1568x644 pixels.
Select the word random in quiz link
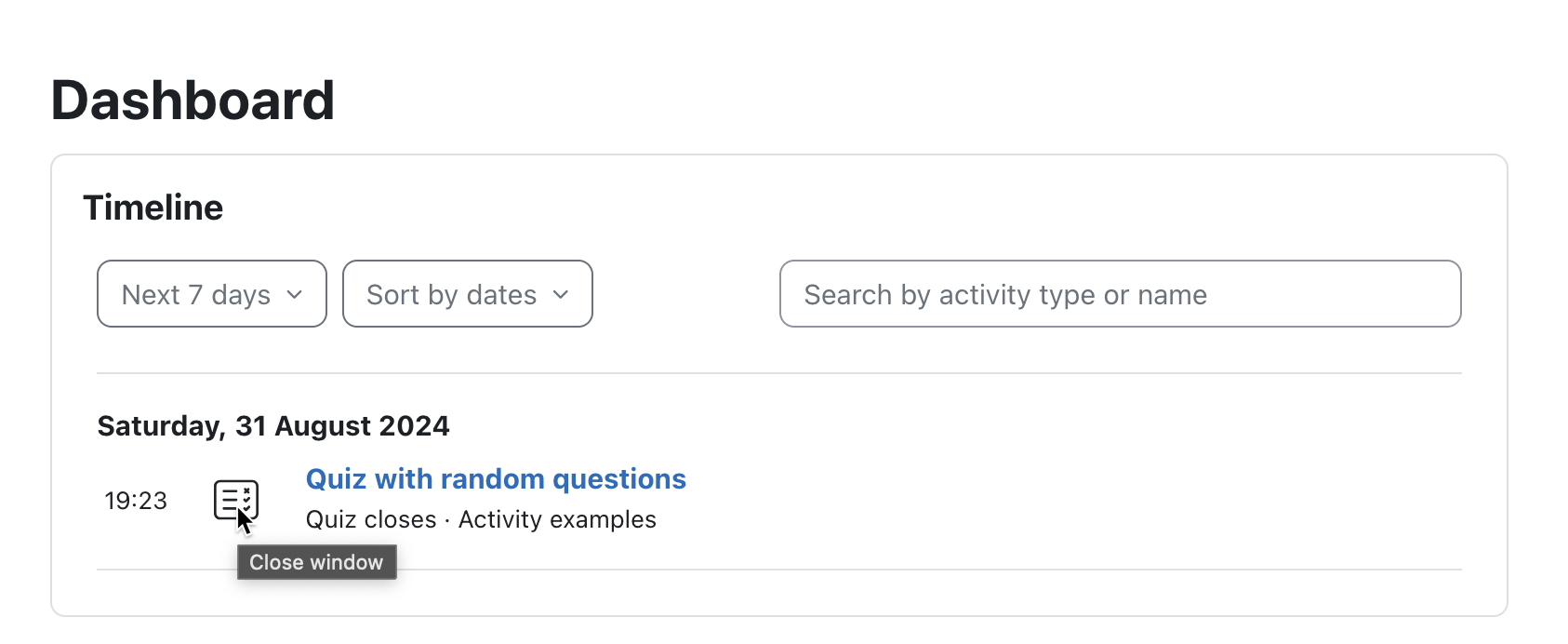[492, 478]
